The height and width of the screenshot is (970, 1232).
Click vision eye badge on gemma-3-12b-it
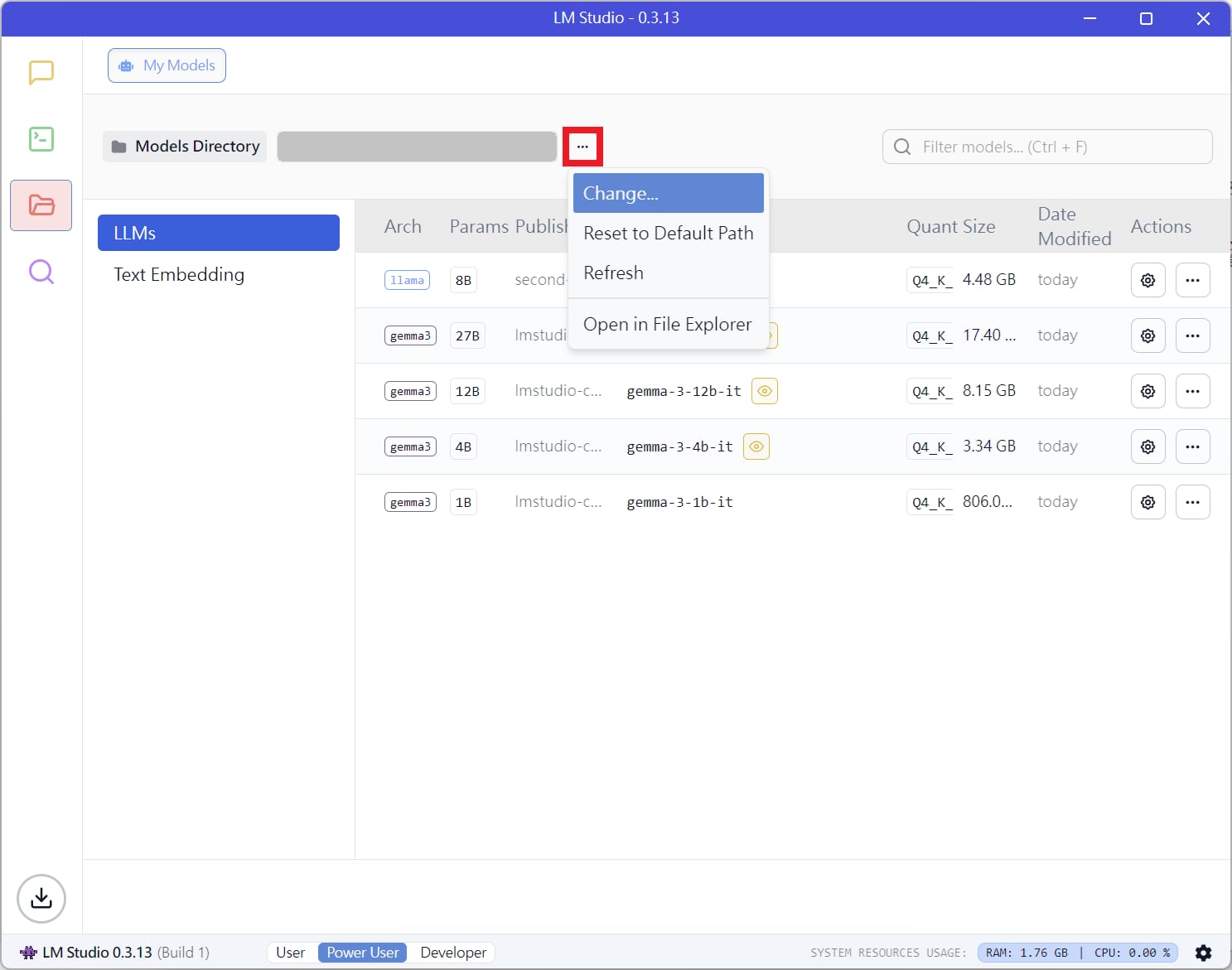click(x=765, y=391)
